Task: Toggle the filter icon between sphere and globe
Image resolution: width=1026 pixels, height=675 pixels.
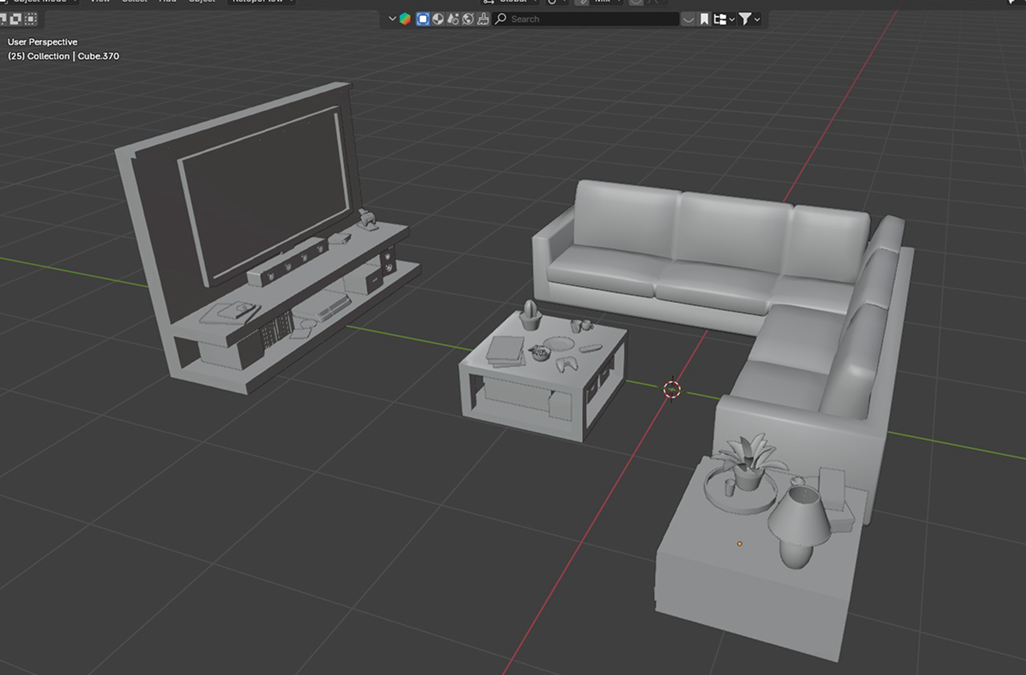Action: coord(453,19)
